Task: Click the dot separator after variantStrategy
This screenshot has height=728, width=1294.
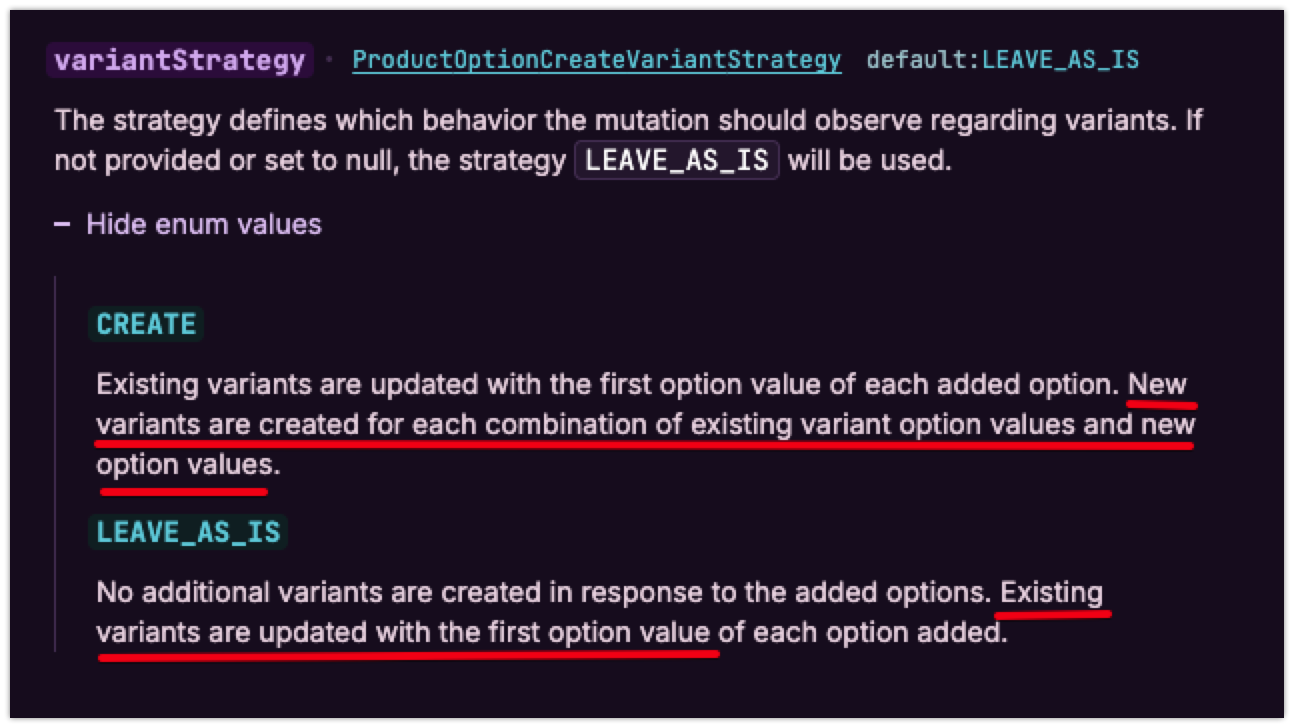Action: click(x=329, y=60)
